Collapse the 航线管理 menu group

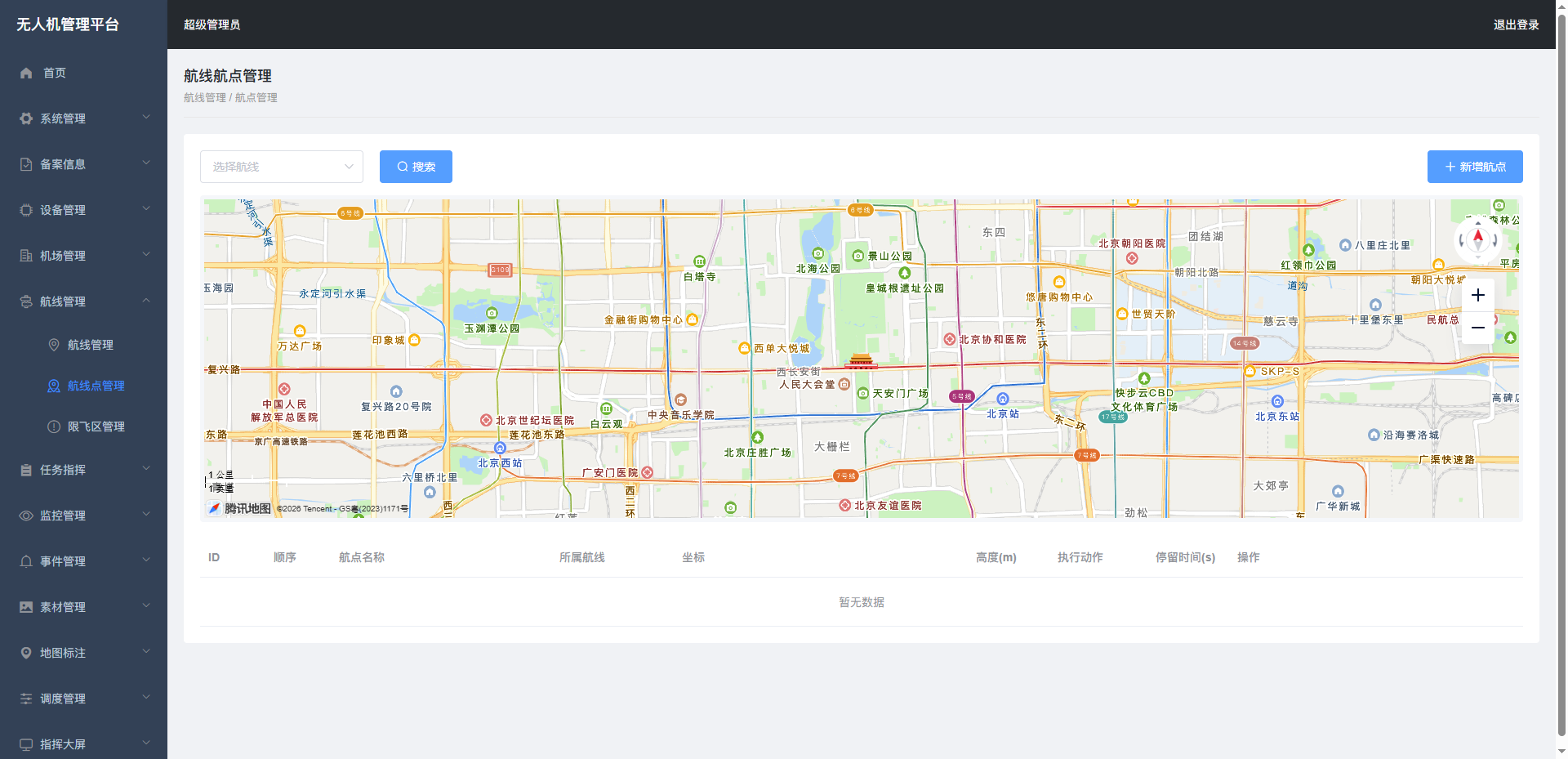point(83,301)
